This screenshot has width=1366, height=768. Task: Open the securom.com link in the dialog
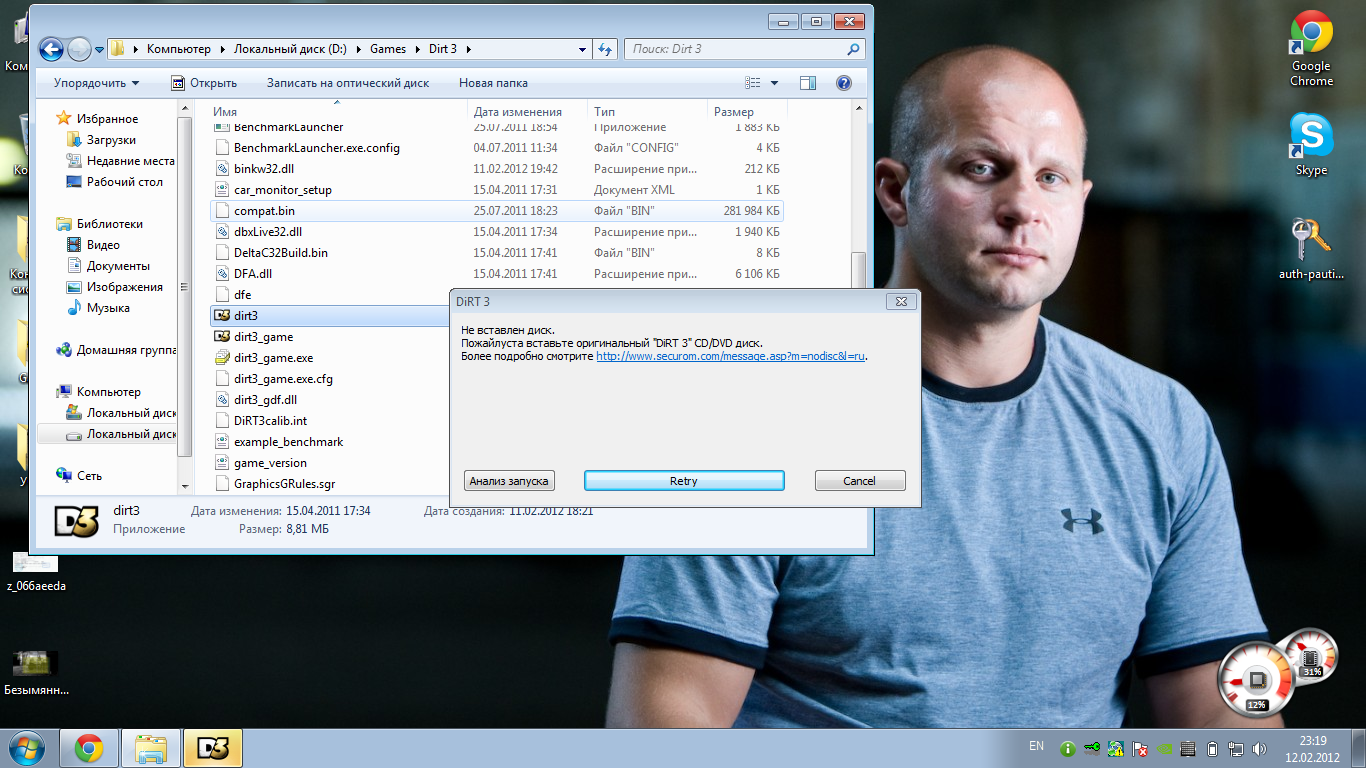pos(731,356)
